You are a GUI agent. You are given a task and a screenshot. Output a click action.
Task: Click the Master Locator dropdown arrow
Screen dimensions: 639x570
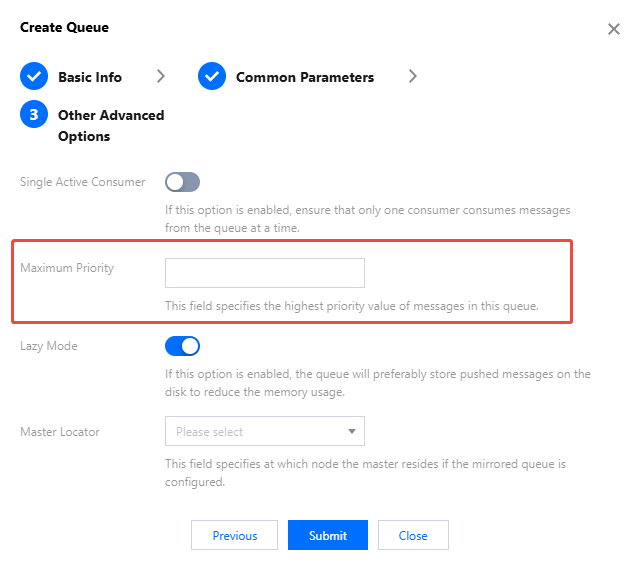pyautogui.click(x=351, y=432)
